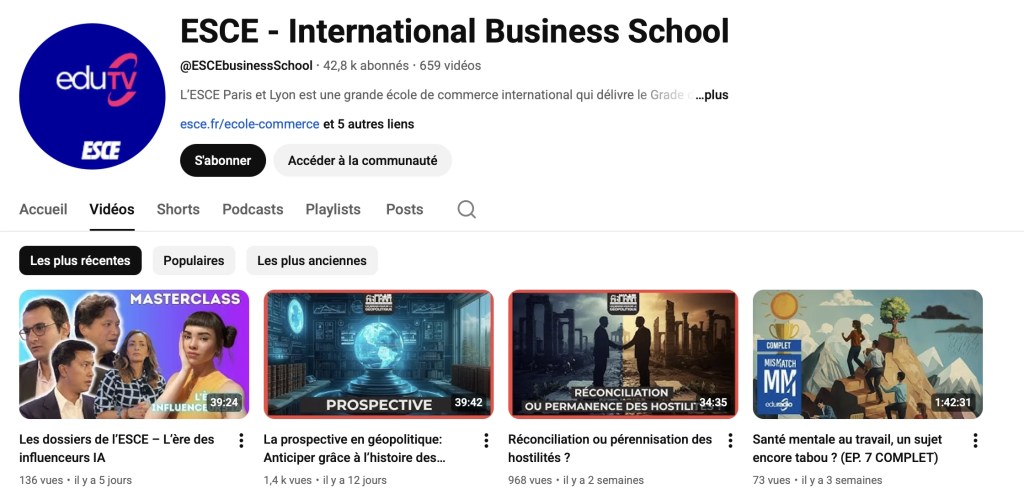
Task: Click Accéder à la communauté button
Action: [x=362, y=160]
